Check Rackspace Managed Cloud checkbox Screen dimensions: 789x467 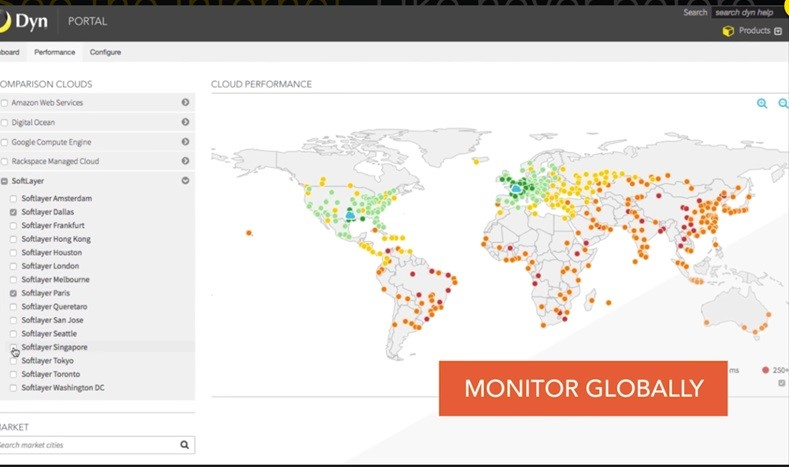coord(5,162)
